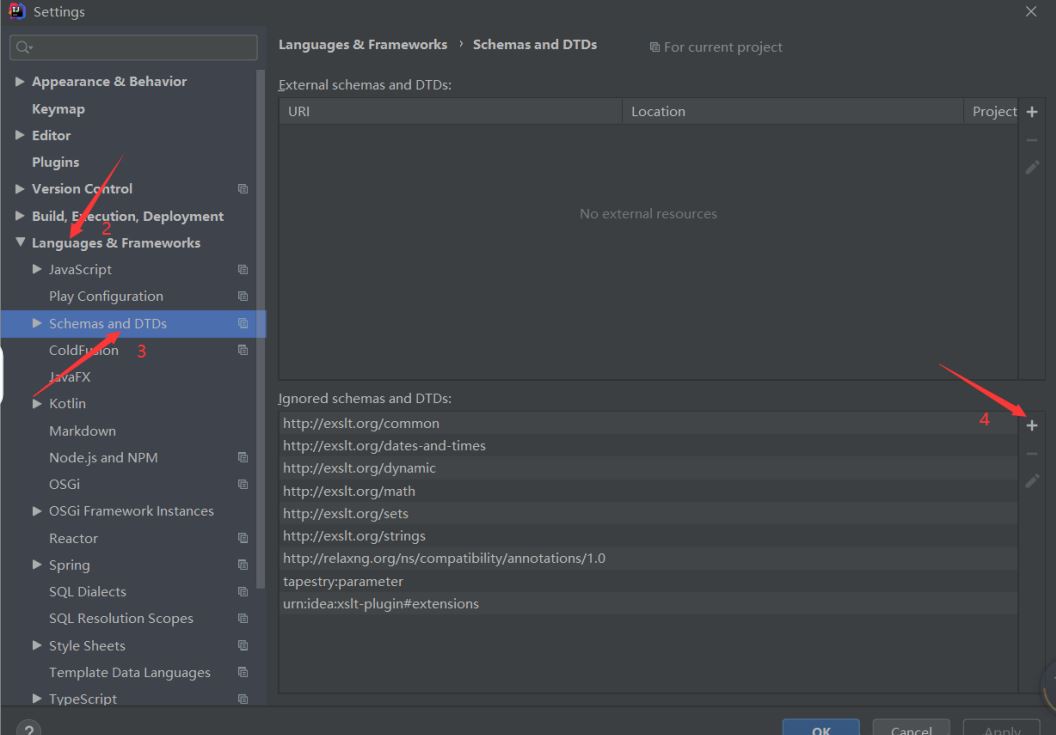Screen dimensions: 1056x735
Task: Select http://exslt.org/dynamic entry
Action: (x=648, y=468)
